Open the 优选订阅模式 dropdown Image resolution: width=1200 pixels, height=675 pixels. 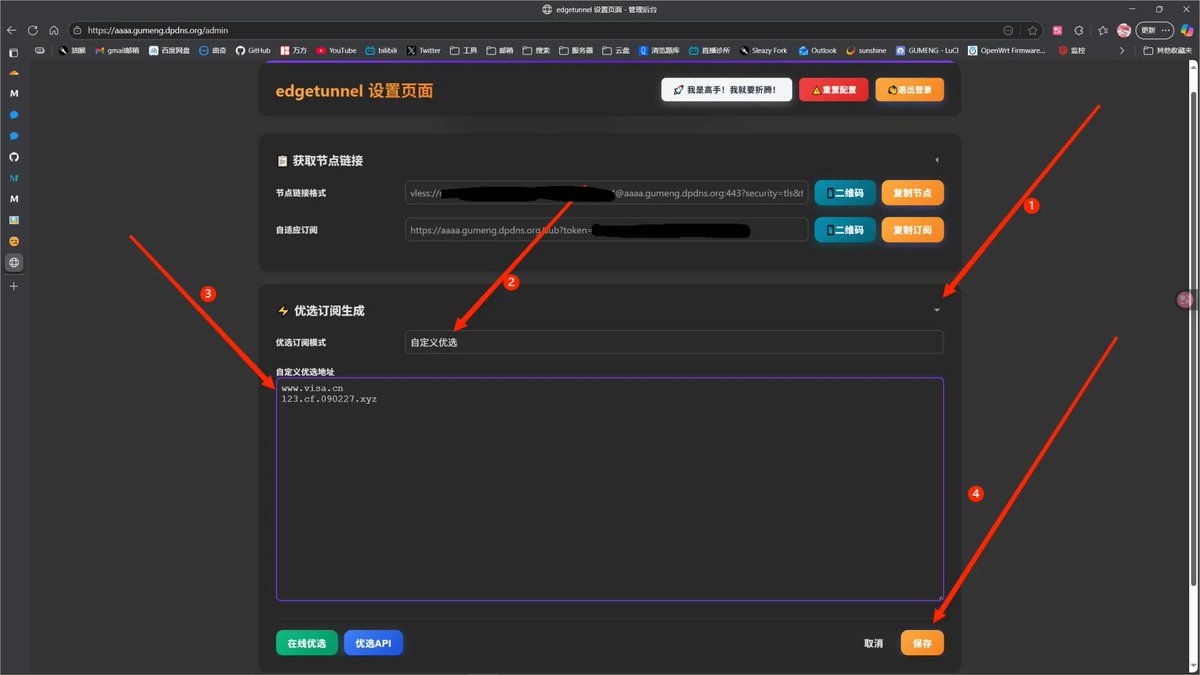click(674, 342)
